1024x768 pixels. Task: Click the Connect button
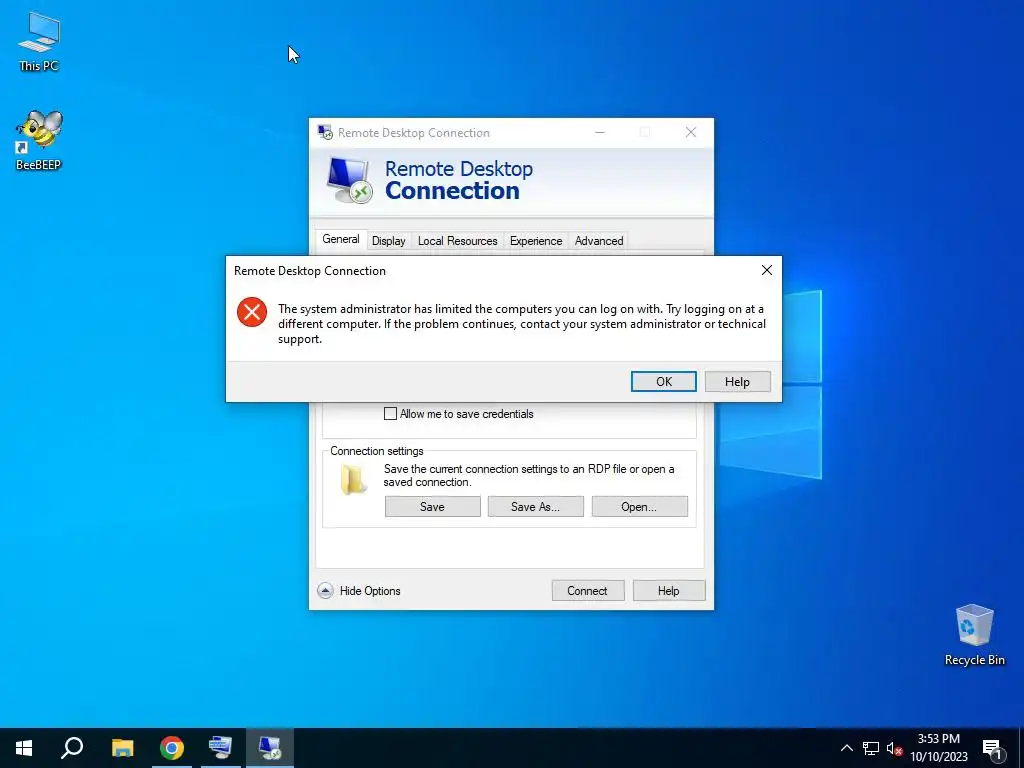(588, 590)
